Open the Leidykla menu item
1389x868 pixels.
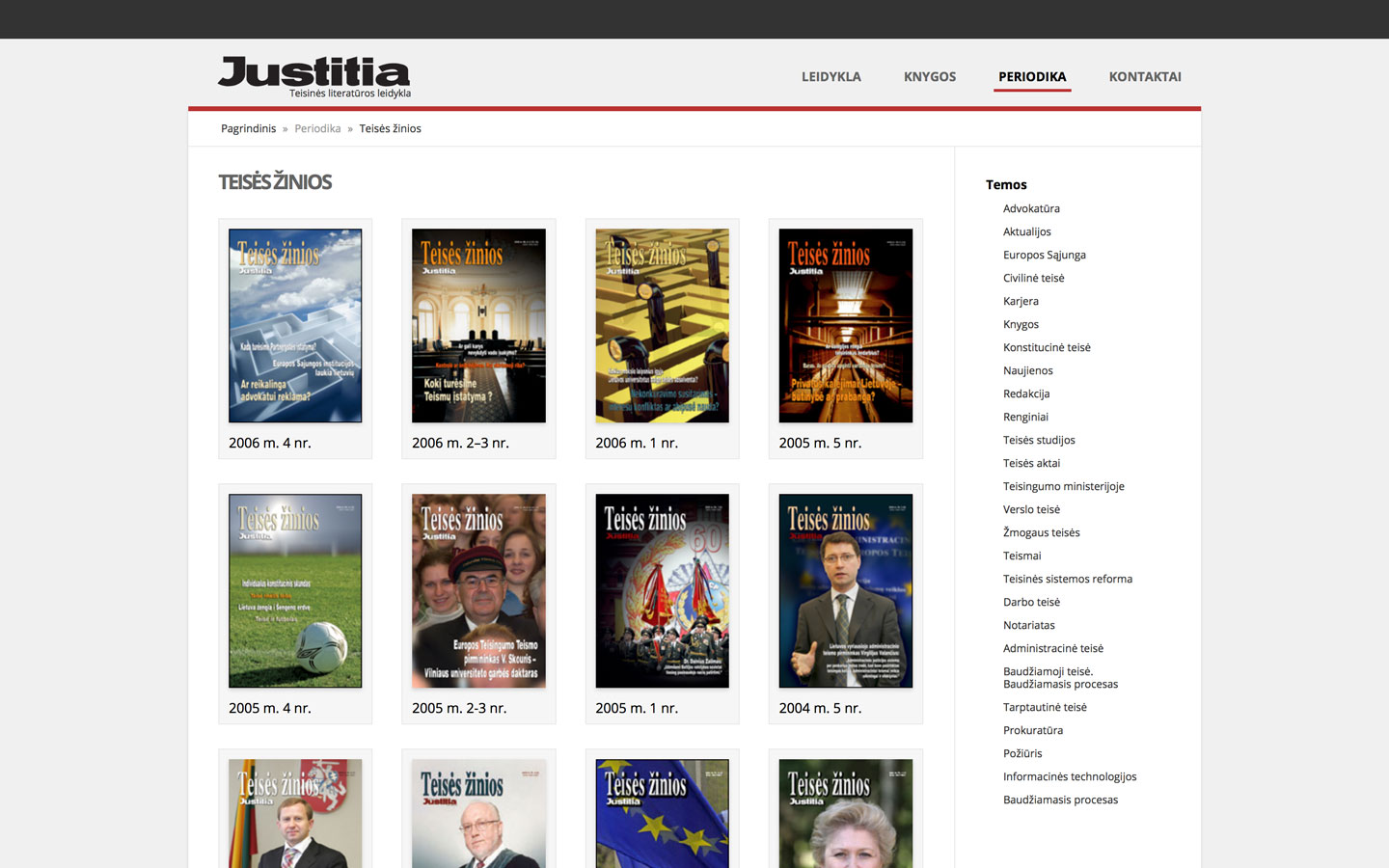[831, 77]
